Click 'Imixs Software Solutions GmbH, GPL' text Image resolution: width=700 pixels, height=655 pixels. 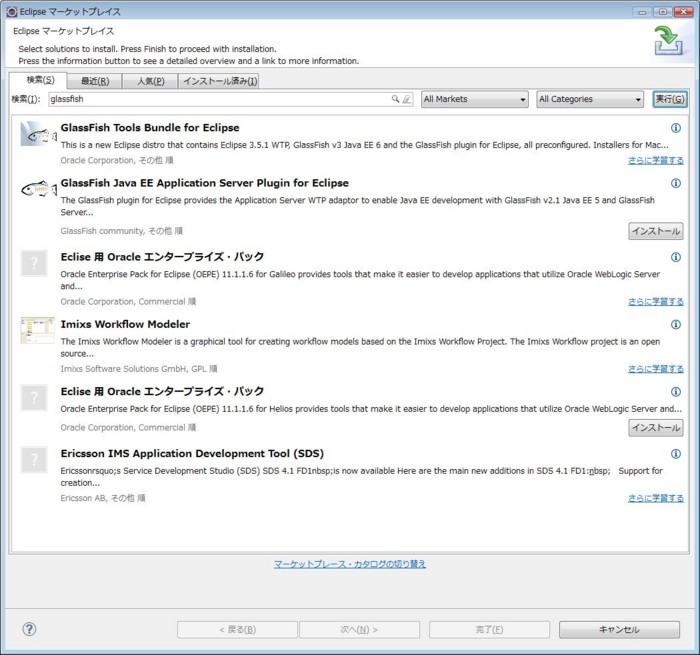[133, 369]
